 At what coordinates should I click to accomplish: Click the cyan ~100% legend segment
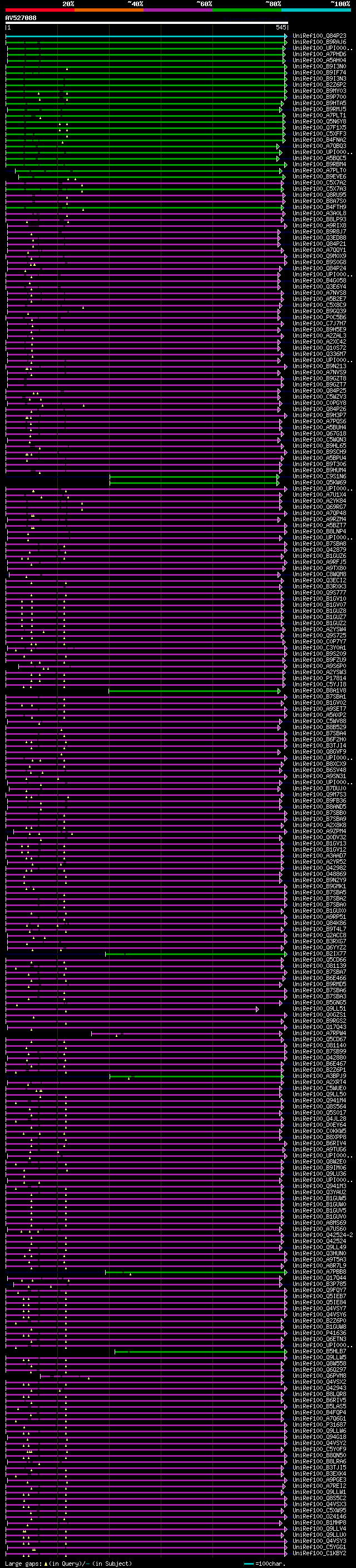(x=316, y=10)
